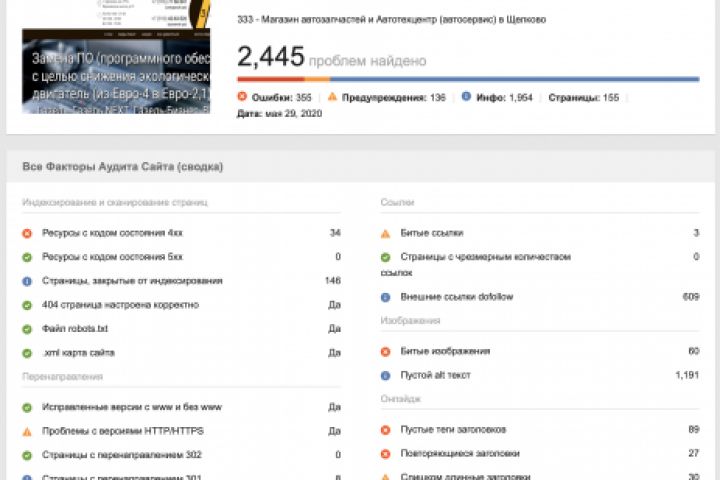
Task: Click the warning triangle beside Предупреждения
Action: coord(332,96)
